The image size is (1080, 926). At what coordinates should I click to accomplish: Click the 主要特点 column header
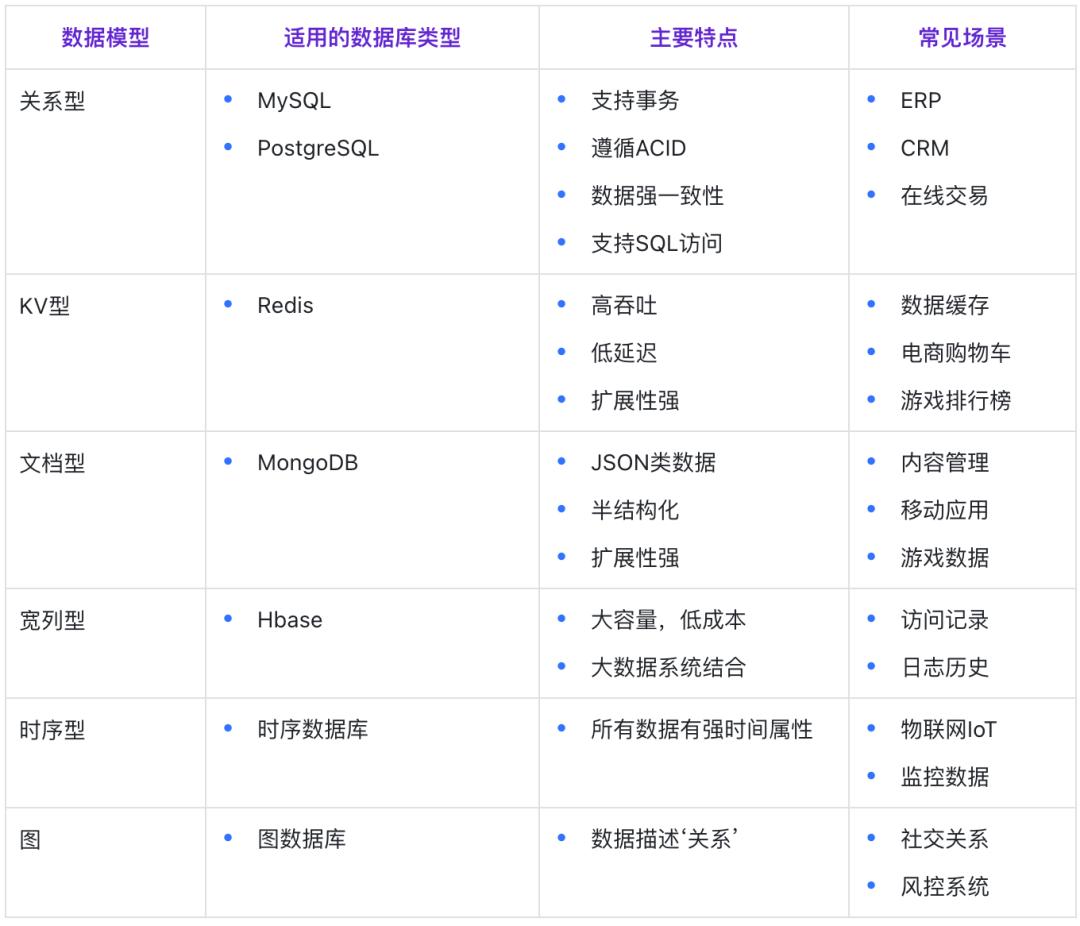tap(692, 36)
